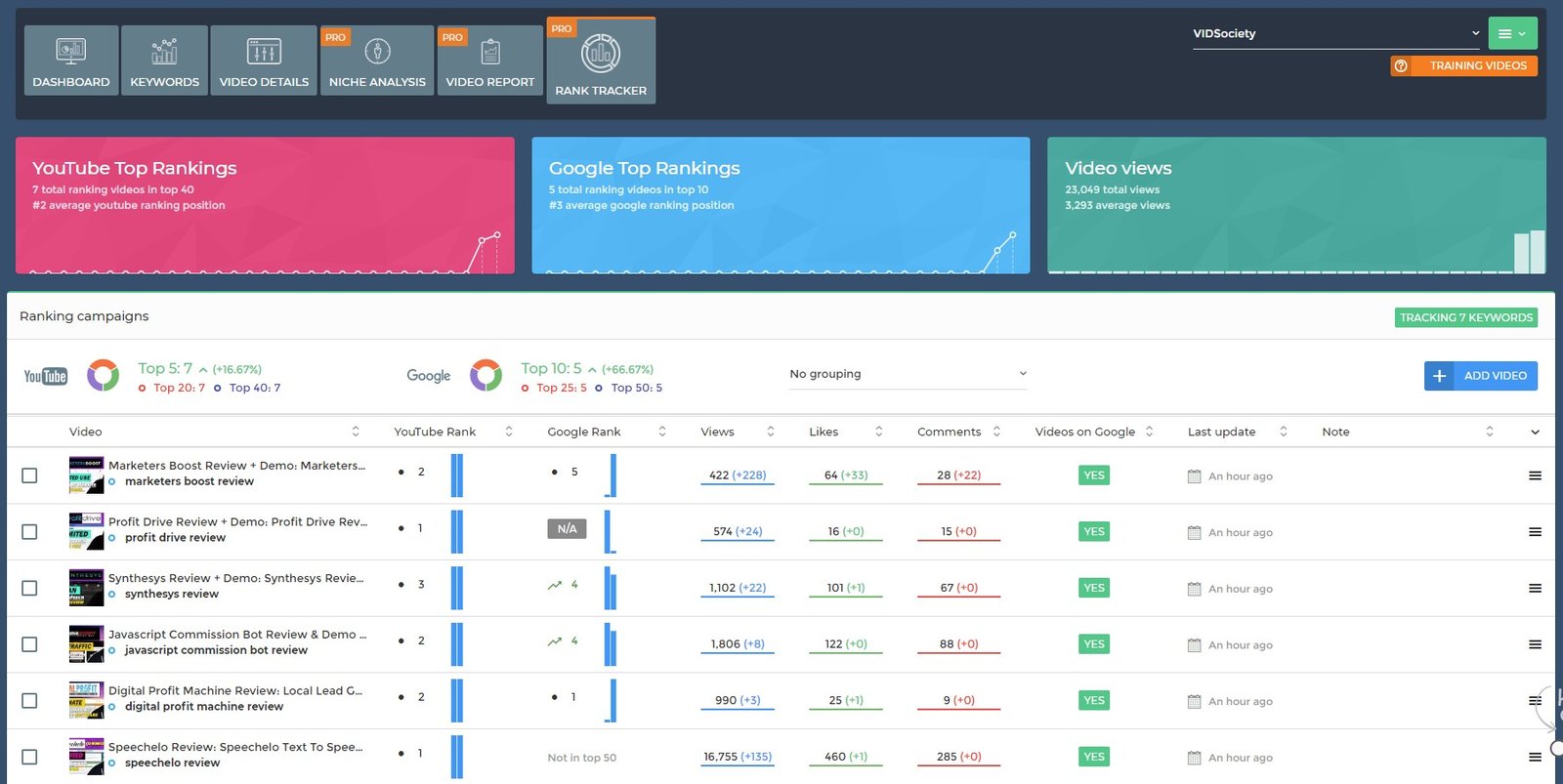Click the YouTube logo in campaigns
This screenshot has width=1563, height=784.
[46, 376]
